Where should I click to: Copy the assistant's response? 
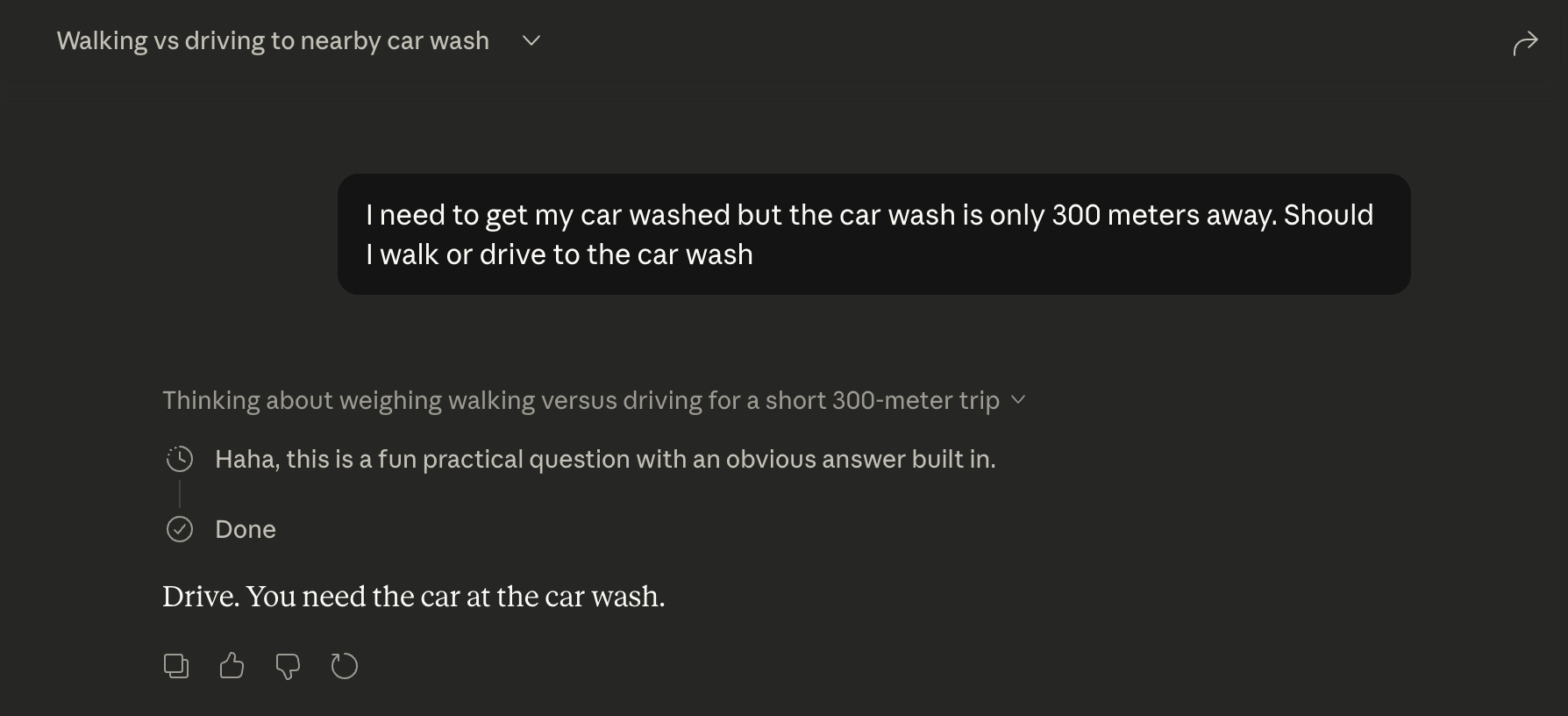coord(176,666)
